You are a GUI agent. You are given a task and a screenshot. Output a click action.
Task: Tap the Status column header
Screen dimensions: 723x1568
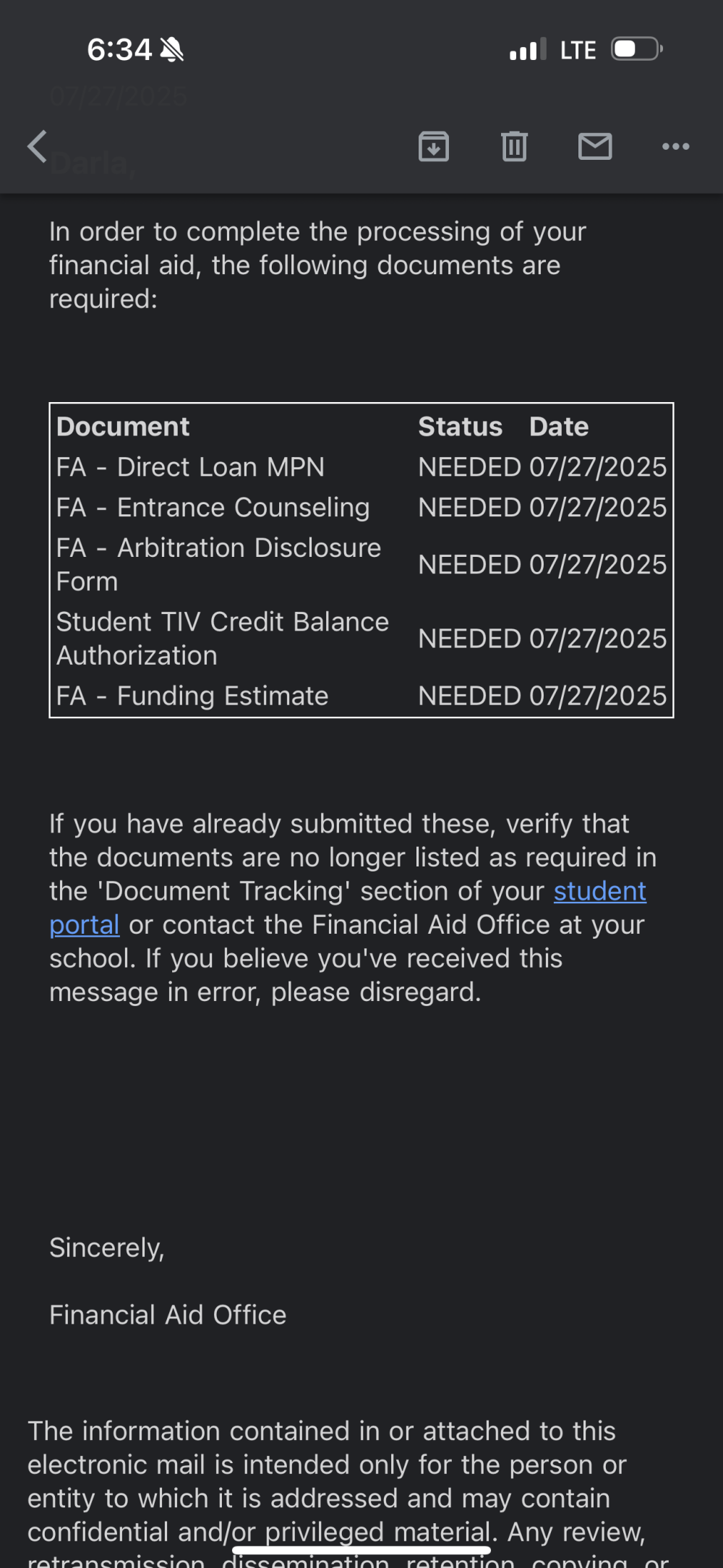tap(461, 427)
